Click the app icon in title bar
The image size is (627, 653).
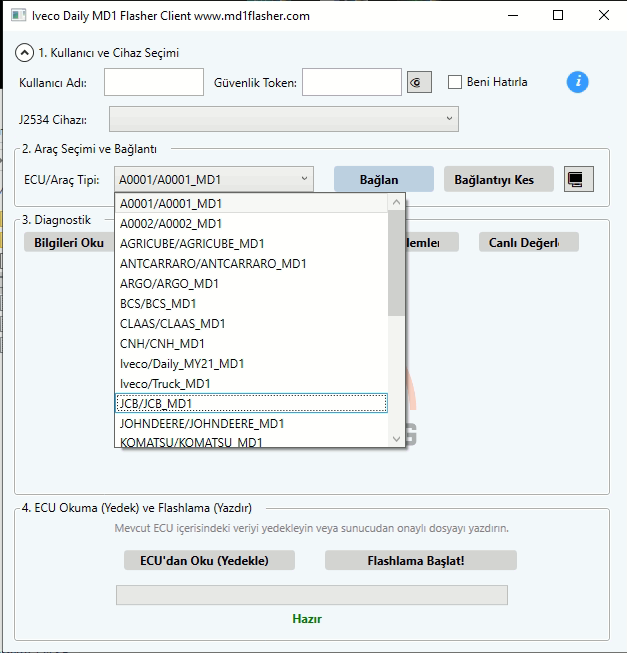[18, 16]
